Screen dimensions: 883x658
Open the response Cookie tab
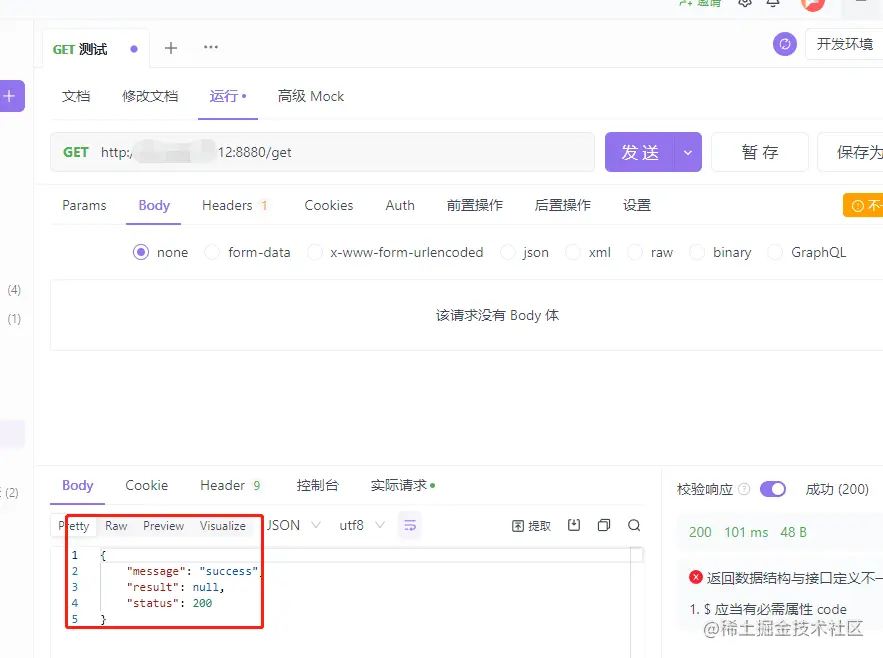pyautogui.click(x=146, y=486)
